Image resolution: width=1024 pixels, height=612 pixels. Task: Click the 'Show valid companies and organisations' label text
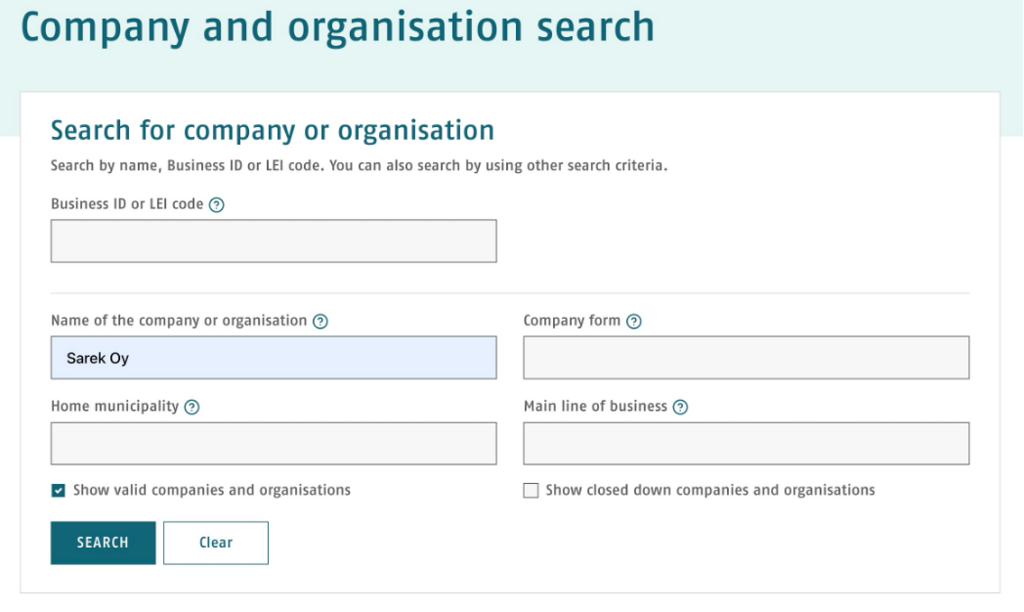[212, 491]
